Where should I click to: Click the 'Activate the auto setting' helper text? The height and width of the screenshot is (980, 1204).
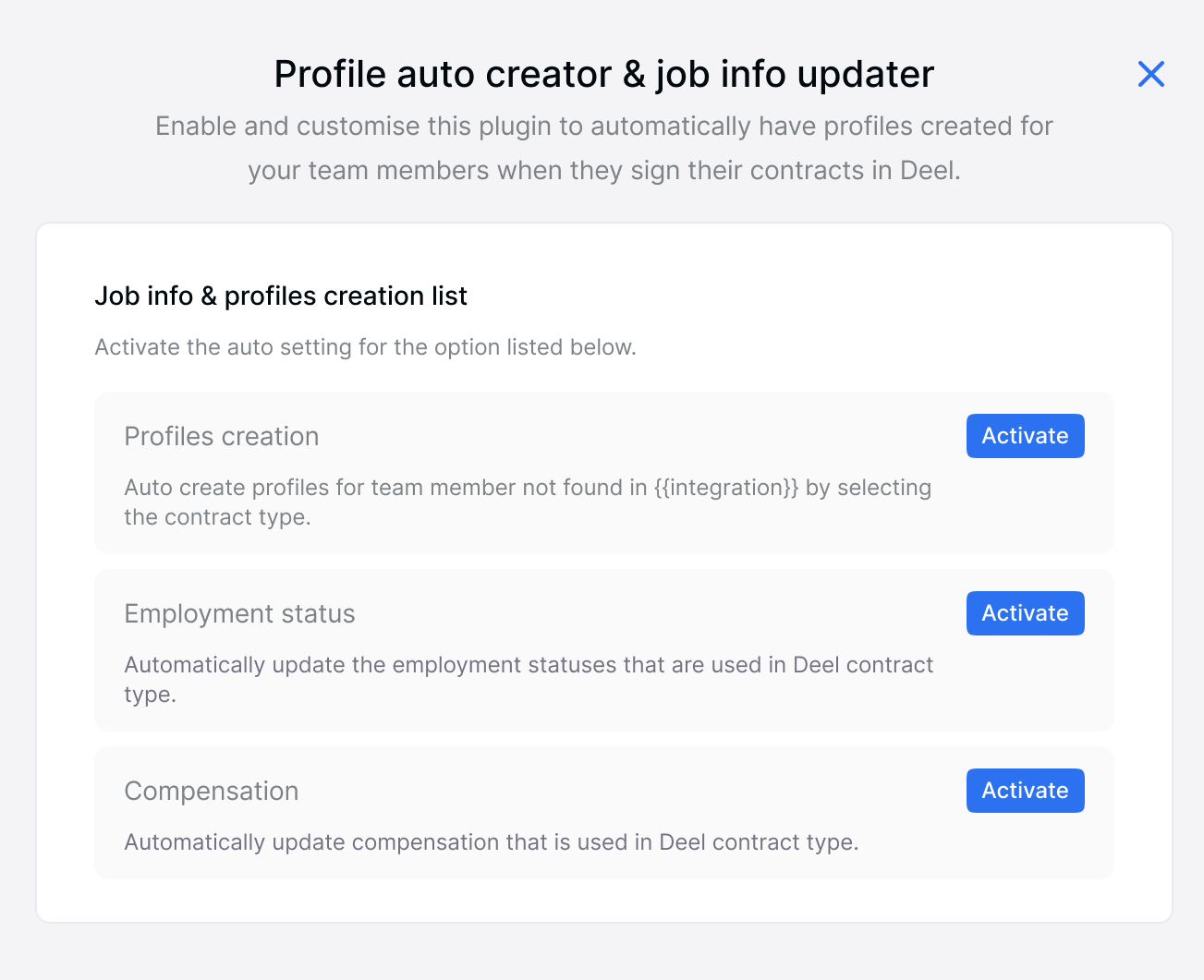pos(366,347)
